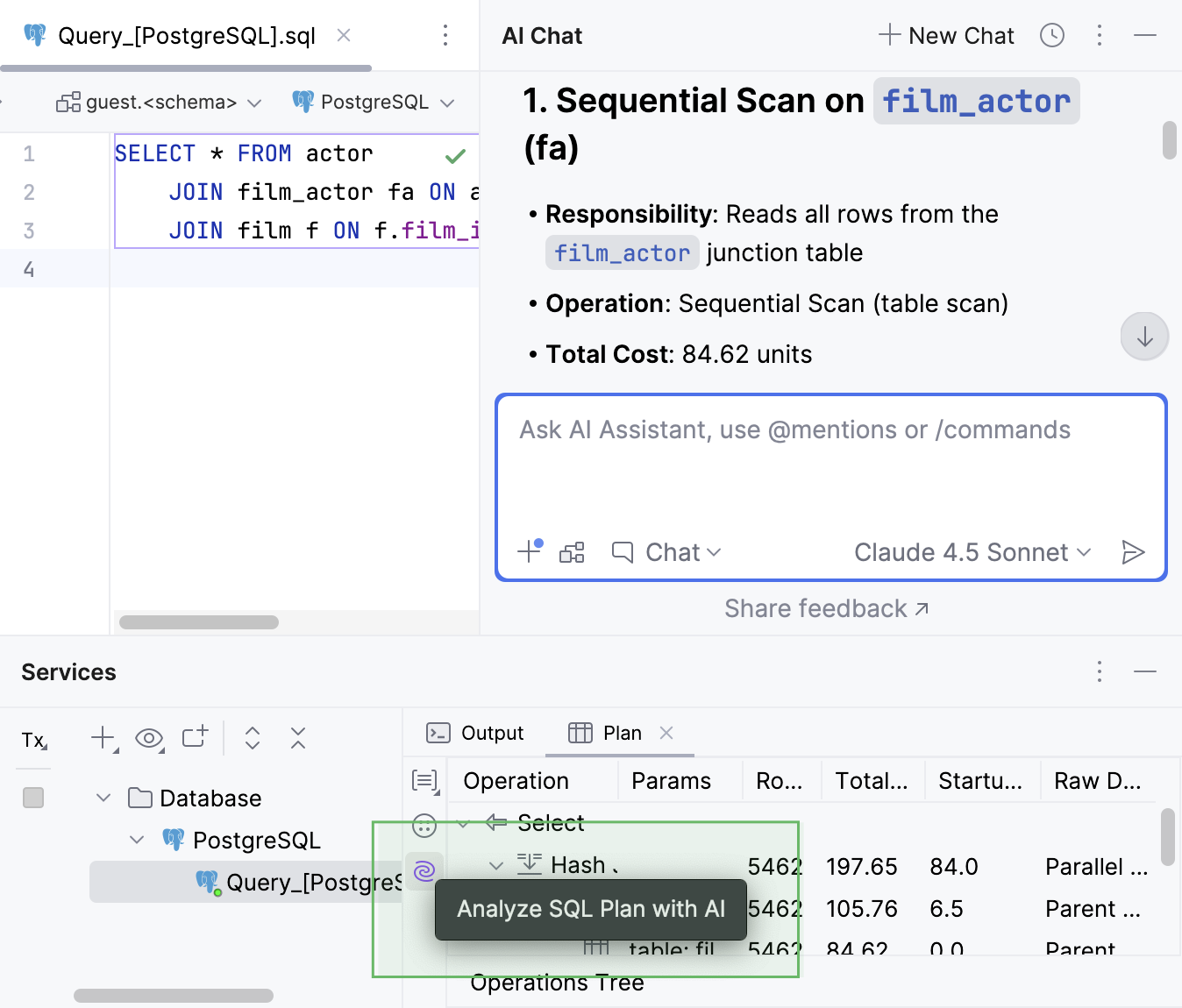Open the attach context plus icon
The image size is (1182, 1008).
528,552
